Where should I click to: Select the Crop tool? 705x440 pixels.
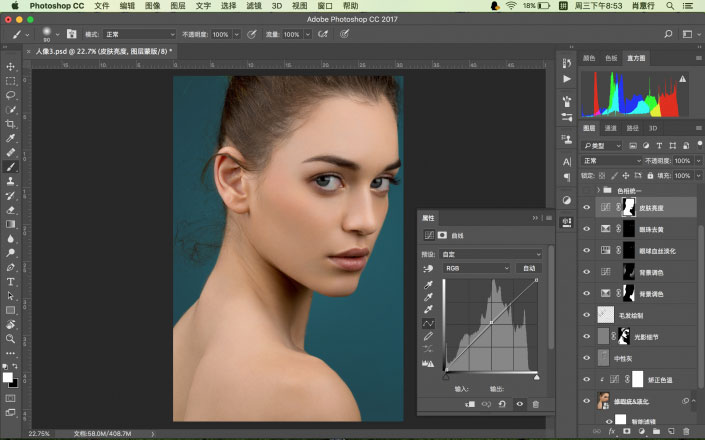[11, 124]
